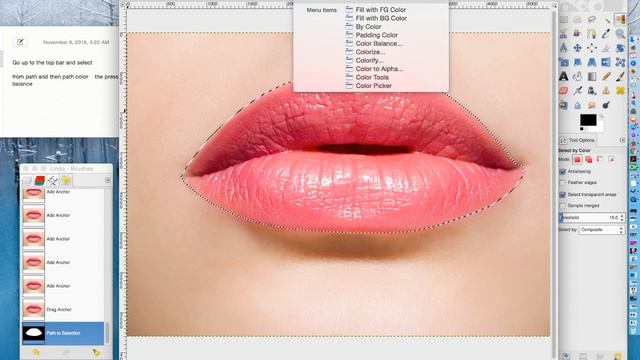640x360 pixels.
Task: Switch to Paths tab in Undo dialog
Action: click(x=53, y=180)
